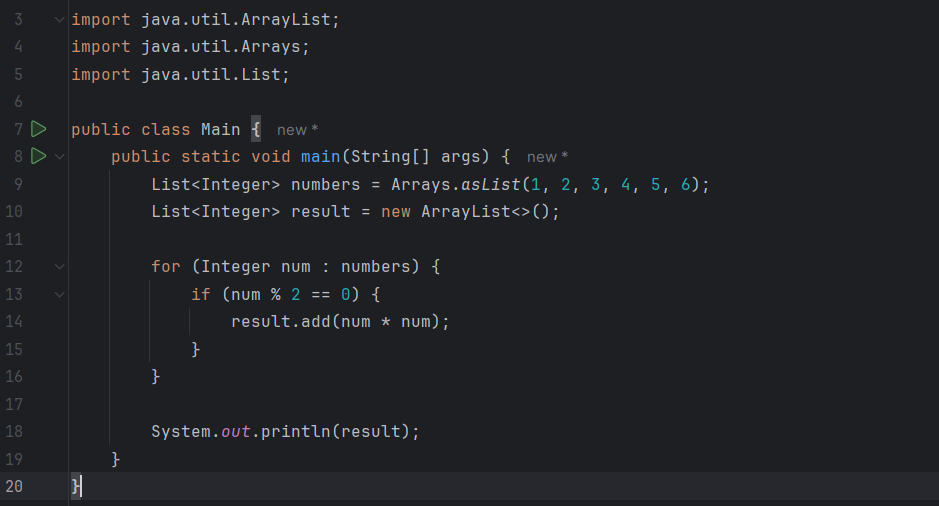Image resolution: width=939 pixels, height=506 pixels.
Task: Place cursor on empty line 17
Action: tap(503, 404)
